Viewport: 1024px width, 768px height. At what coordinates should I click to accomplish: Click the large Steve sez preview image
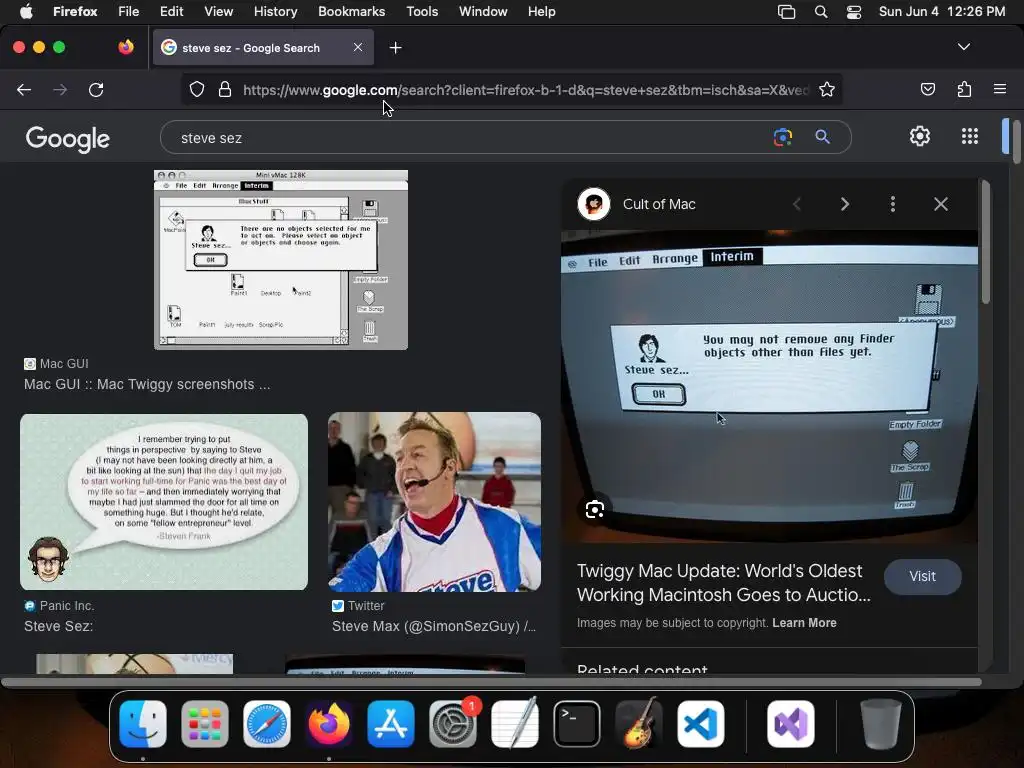(x=769, y=386)
